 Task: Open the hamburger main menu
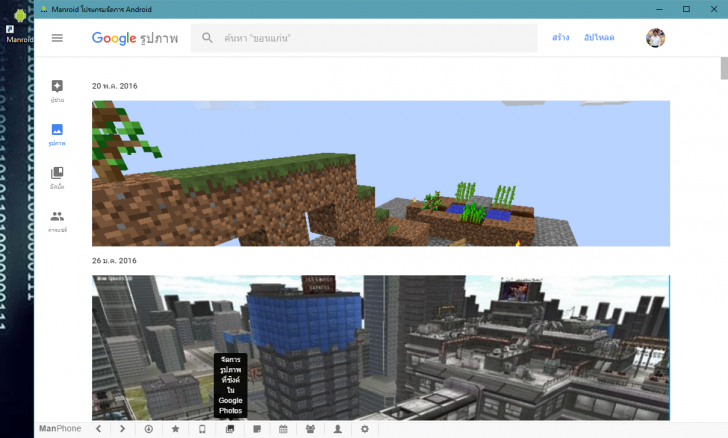click(57, 38)
